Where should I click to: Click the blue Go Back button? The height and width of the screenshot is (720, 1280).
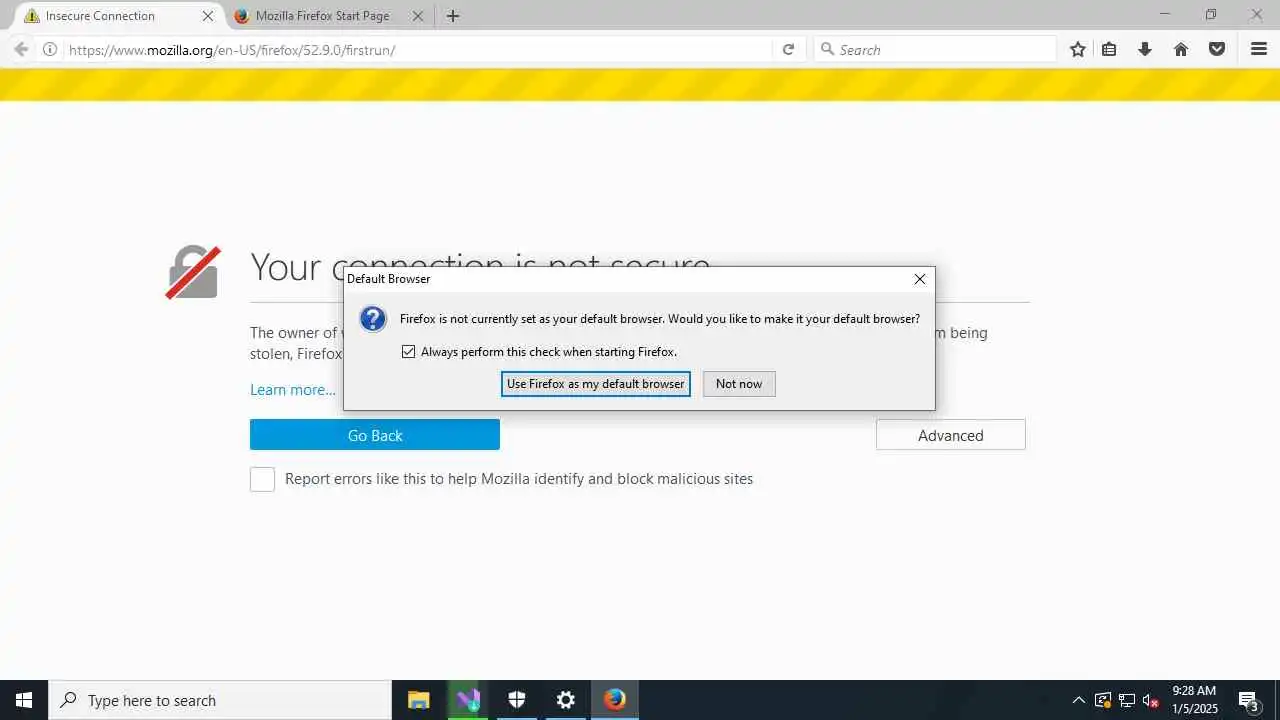pyautogui.click(x=375, y=435)
